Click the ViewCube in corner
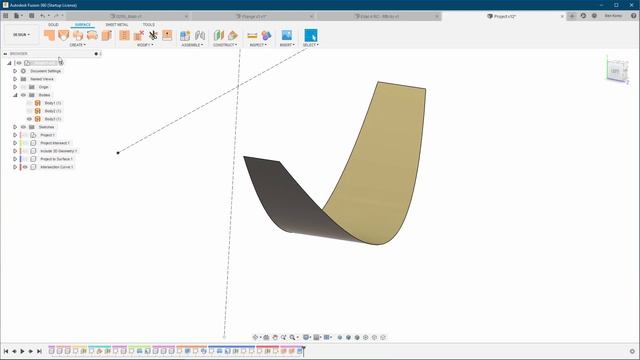Screen dimensions: 640x360 pos(617,71)
